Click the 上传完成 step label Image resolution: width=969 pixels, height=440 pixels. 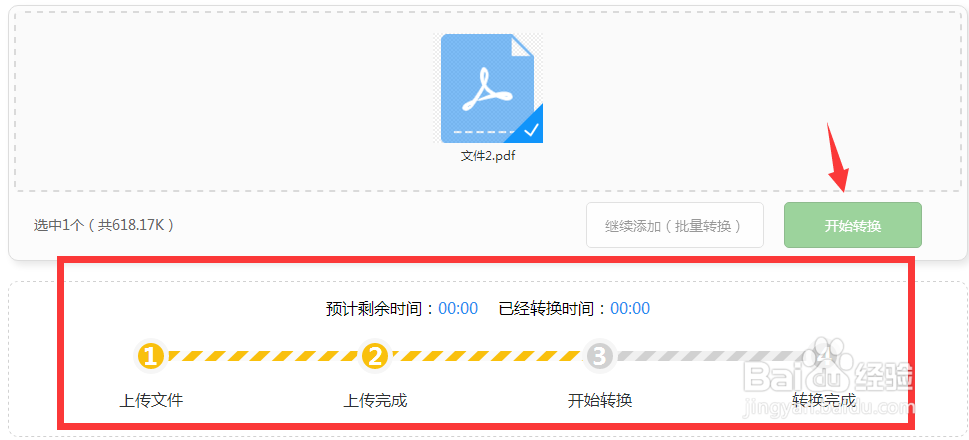pyautogui.click(x=375, y=400)
